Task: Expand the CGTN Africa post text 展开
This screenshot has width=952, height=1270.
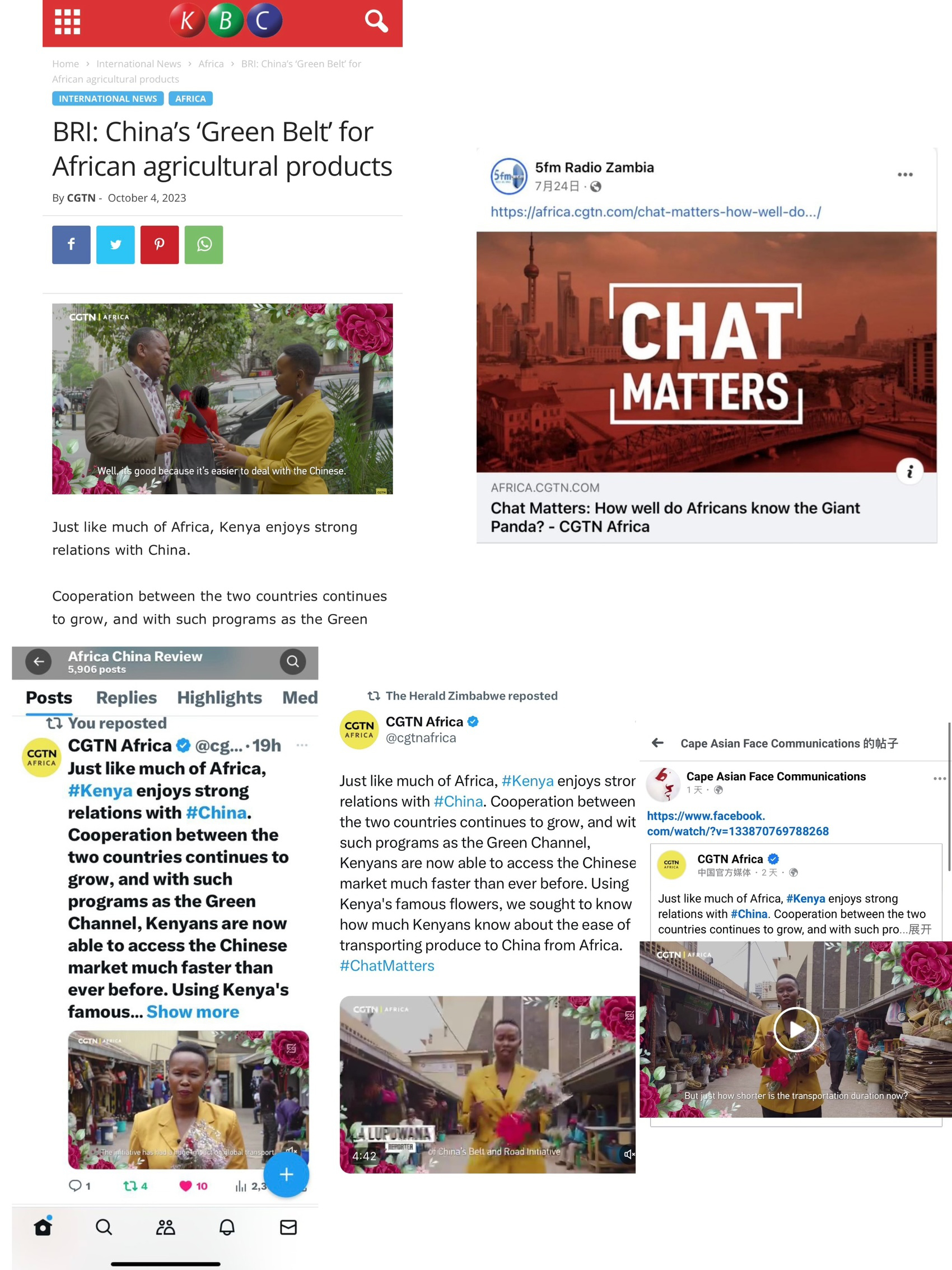Action: 920,929
